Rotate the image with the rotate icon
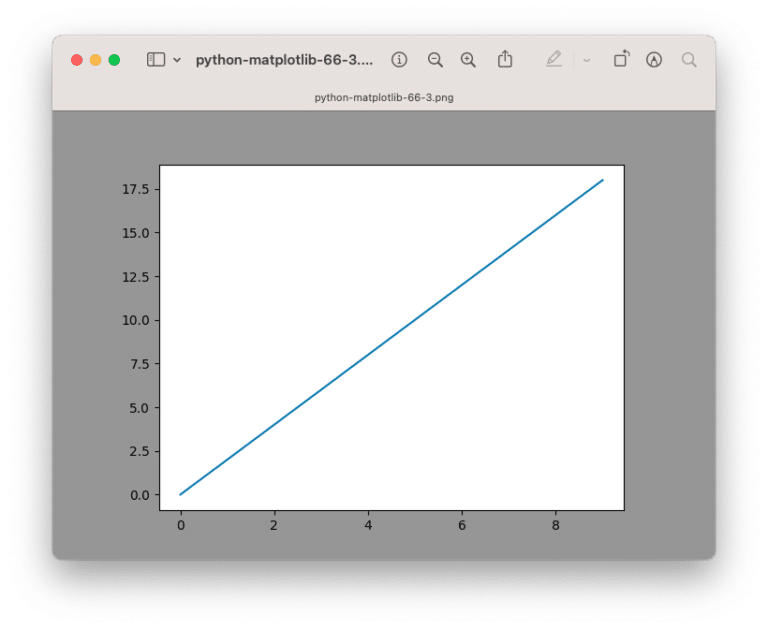This screenshot has height=629, width=768. click(x=621, y=59)
